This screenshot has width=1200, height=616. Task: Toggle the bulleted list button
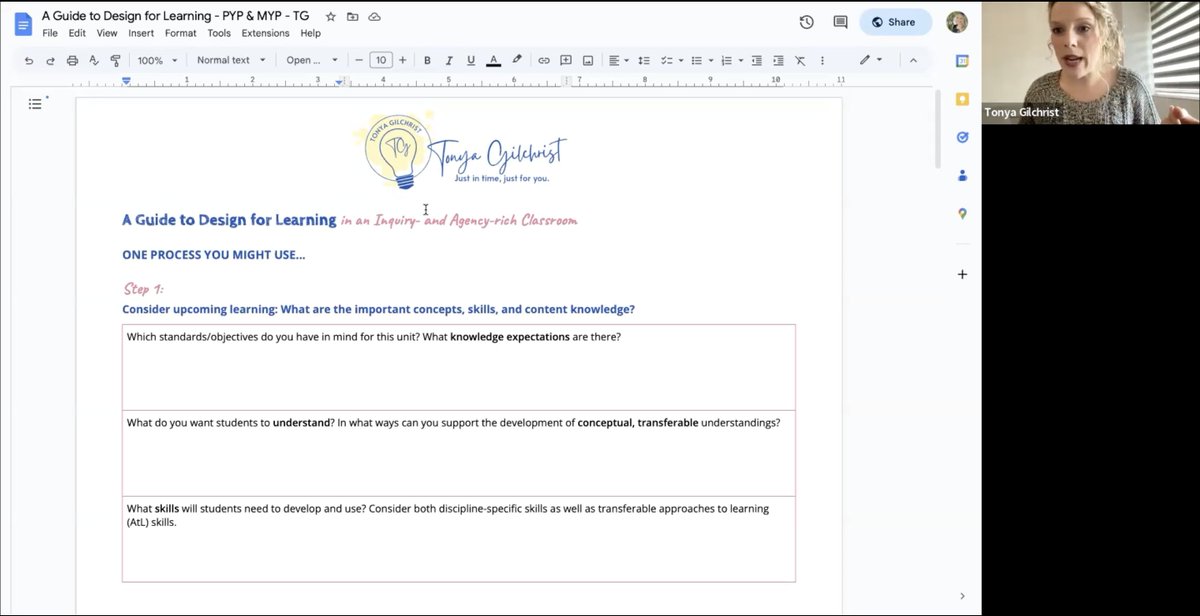pyautogui.click(x=696, y=60)
